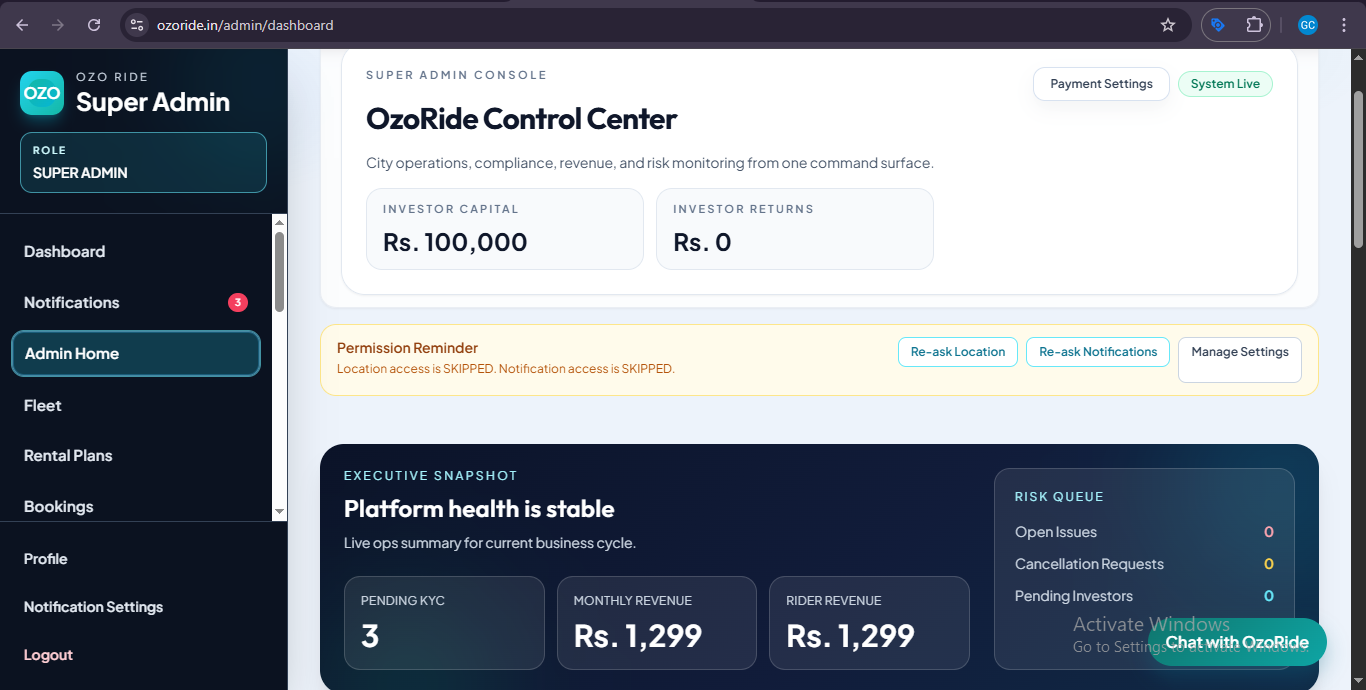
Task: Open the GC browser profile avatar
Action: click(1308, 24)
